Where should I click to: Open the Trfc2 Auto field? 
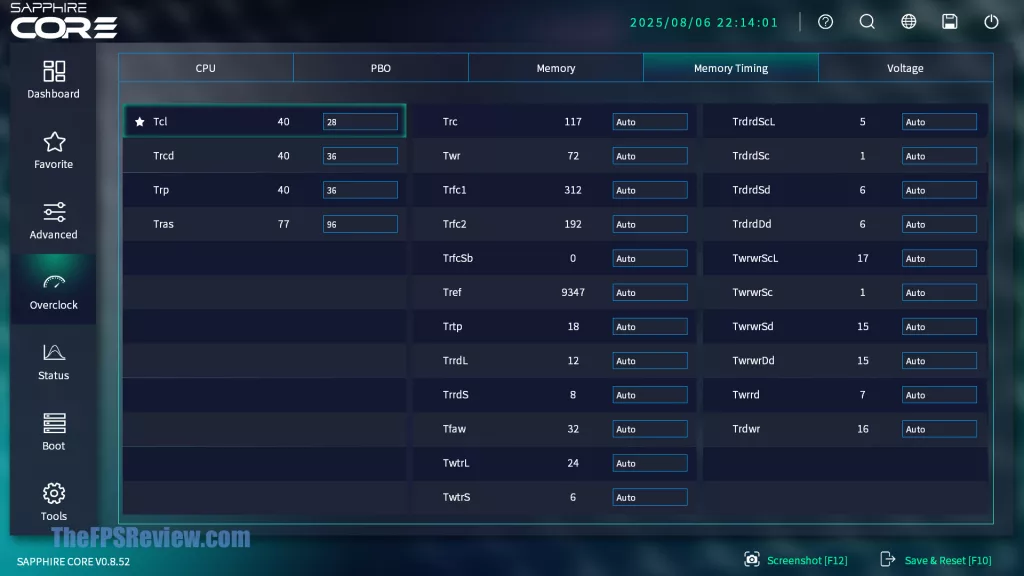pos(650,224)
